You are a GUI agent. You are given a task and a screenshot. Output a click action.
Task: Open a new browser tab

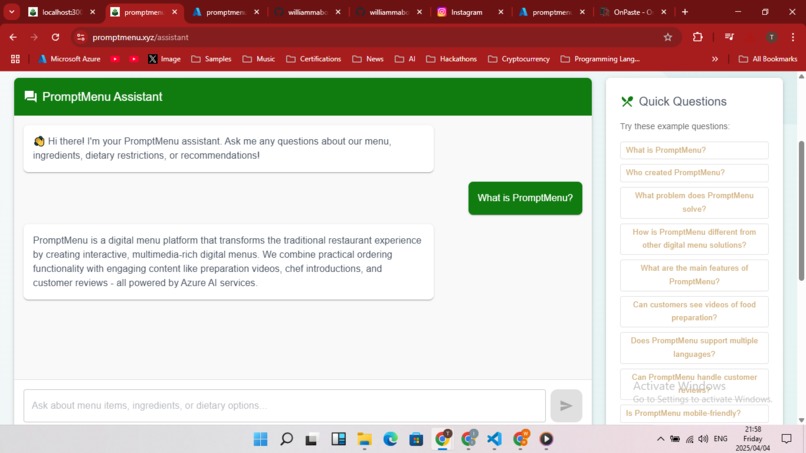(x=685, y=12)
